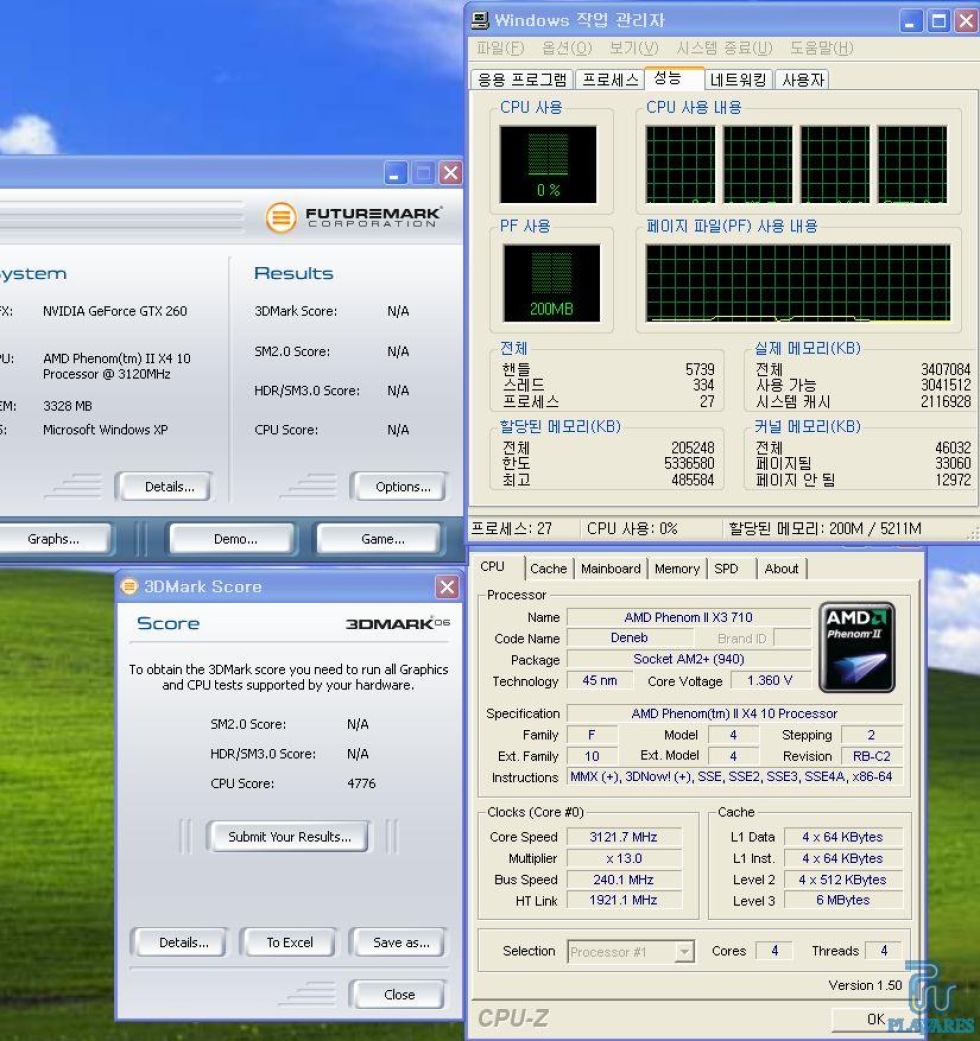Switch to the SPD tab in CPU-Z
The width and height of the screenshot is (980, 1041).
[726, 568]
